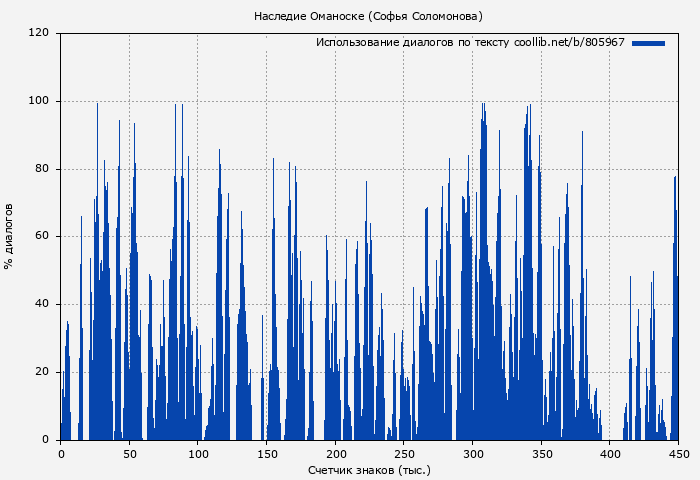Click the x-axis tick label 450

pyautogui.click(x=678, y=454)
